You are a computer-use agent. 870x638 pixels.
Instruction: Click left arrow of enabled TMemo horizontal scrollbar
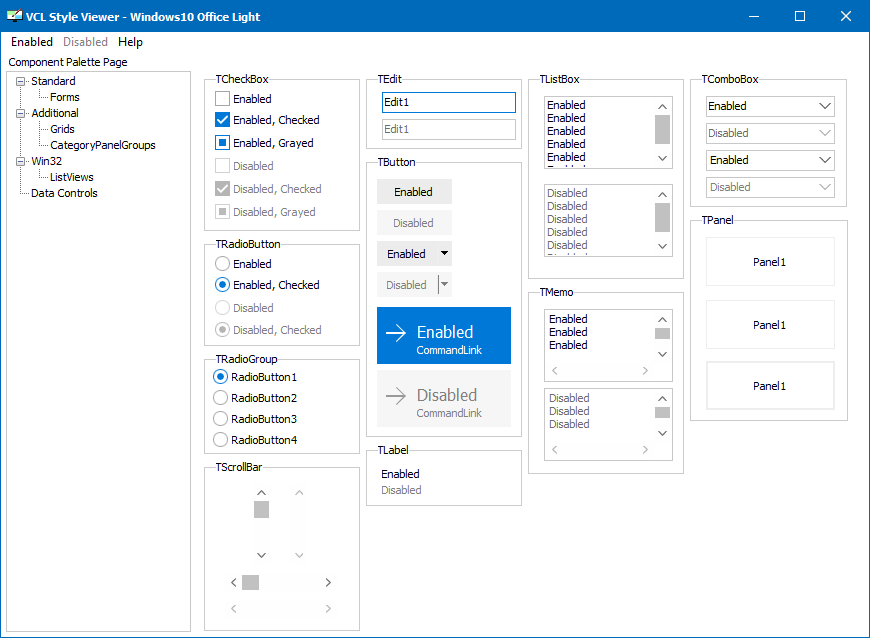[x=554, y=371]
